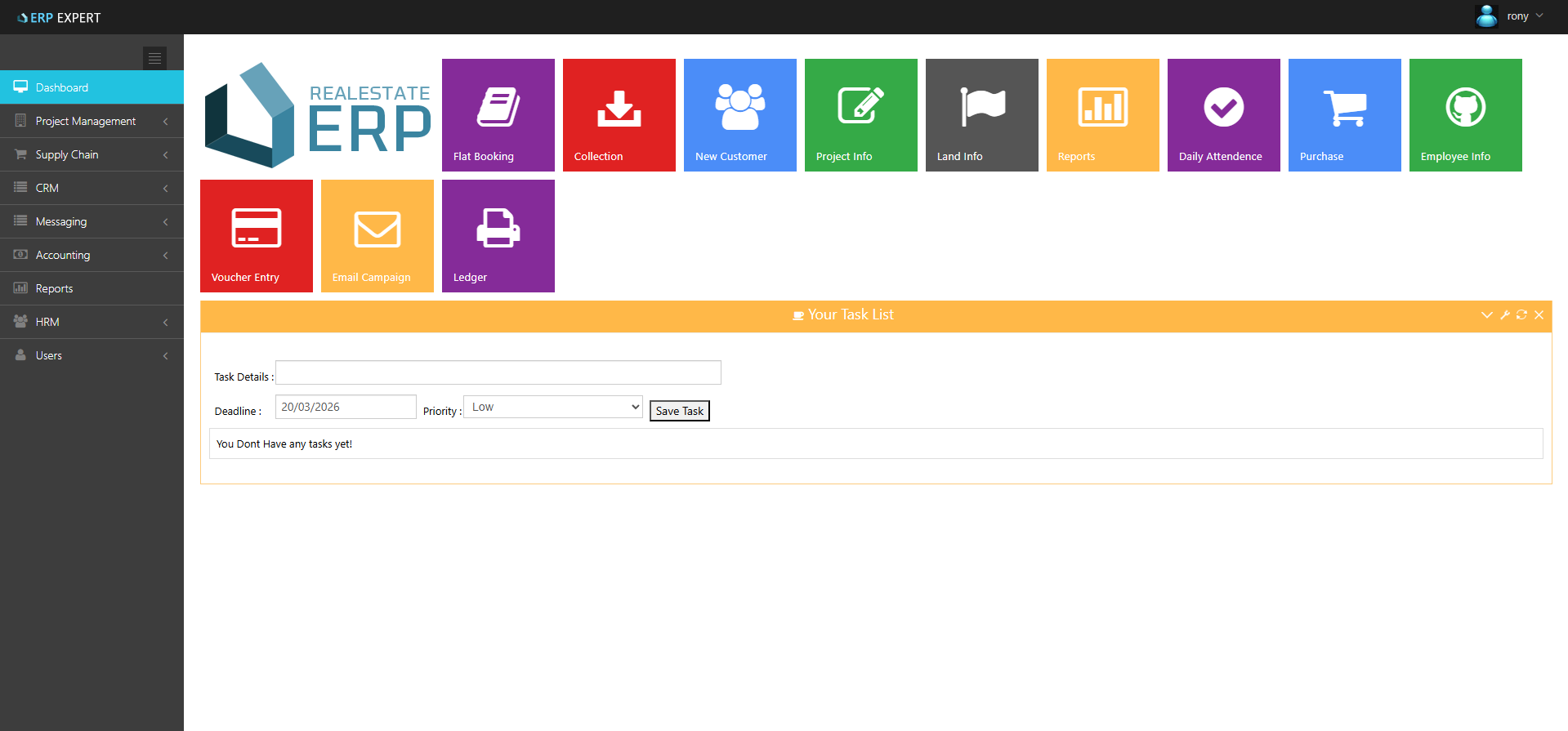
Task: Open Reports in the sidebar menu
Action: [x=92, y=288]
